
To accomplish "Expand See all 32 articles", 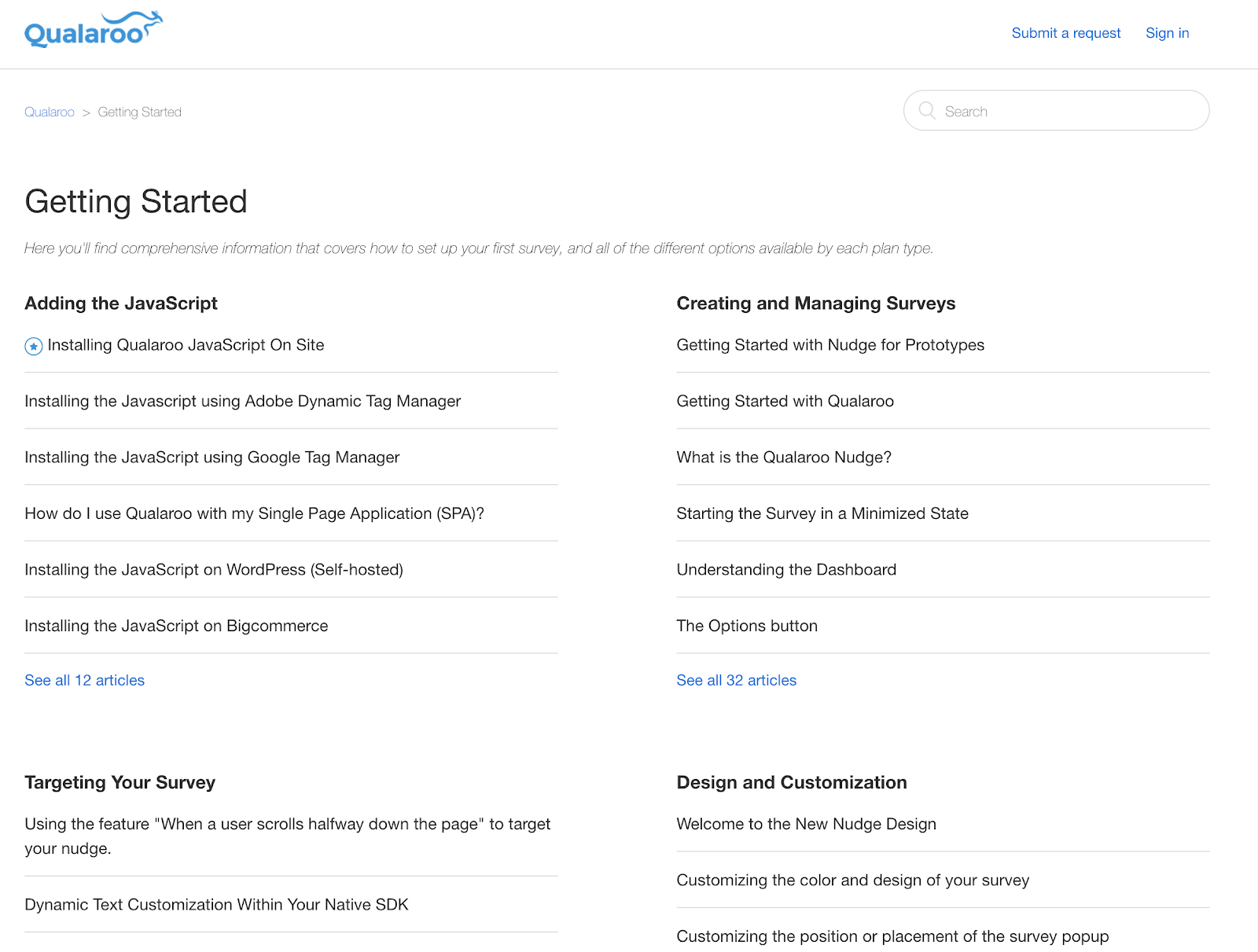I will point(736,680).
